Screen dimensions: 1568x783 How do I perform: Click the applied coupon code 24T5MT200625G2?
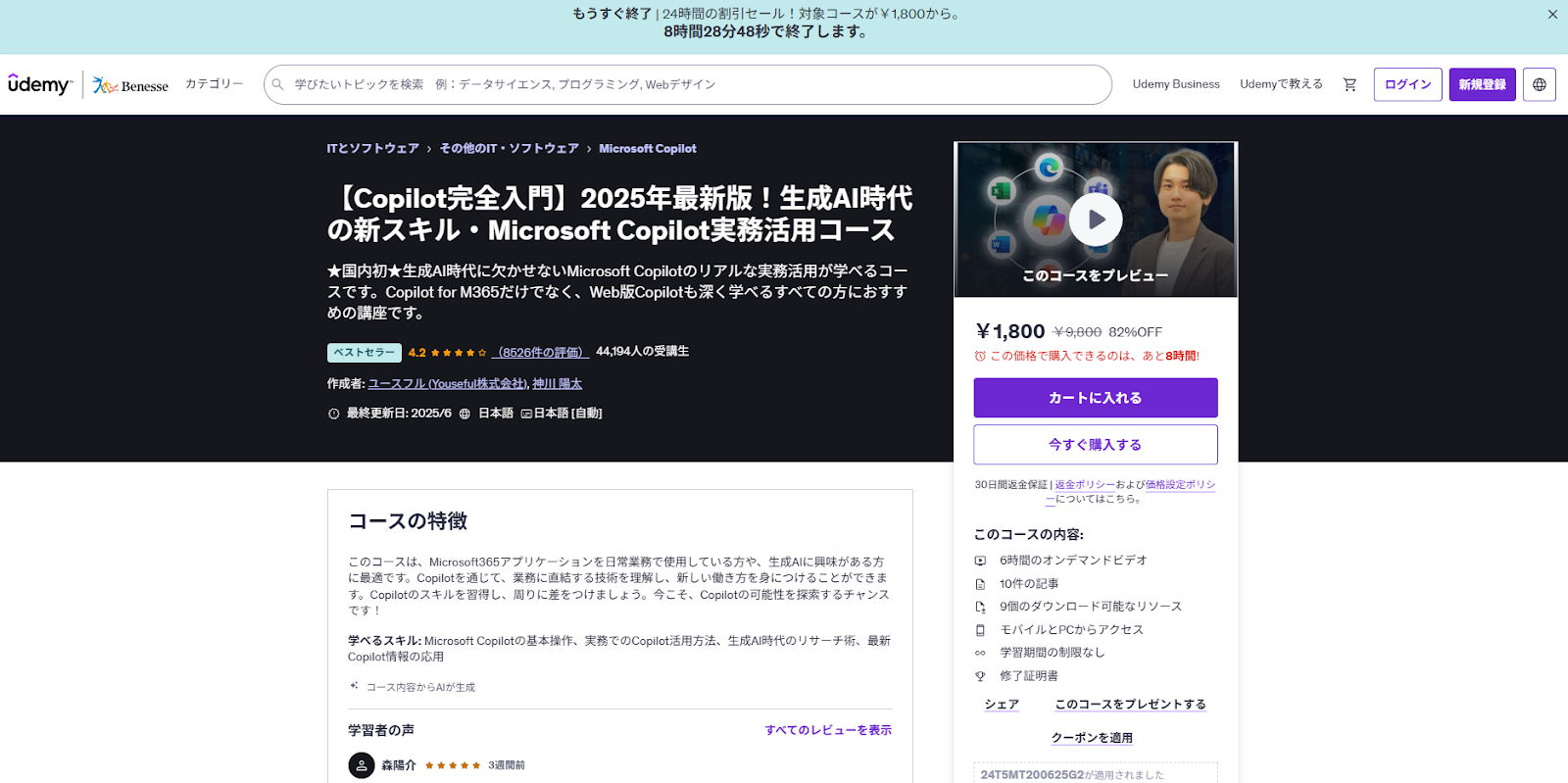1032,774
